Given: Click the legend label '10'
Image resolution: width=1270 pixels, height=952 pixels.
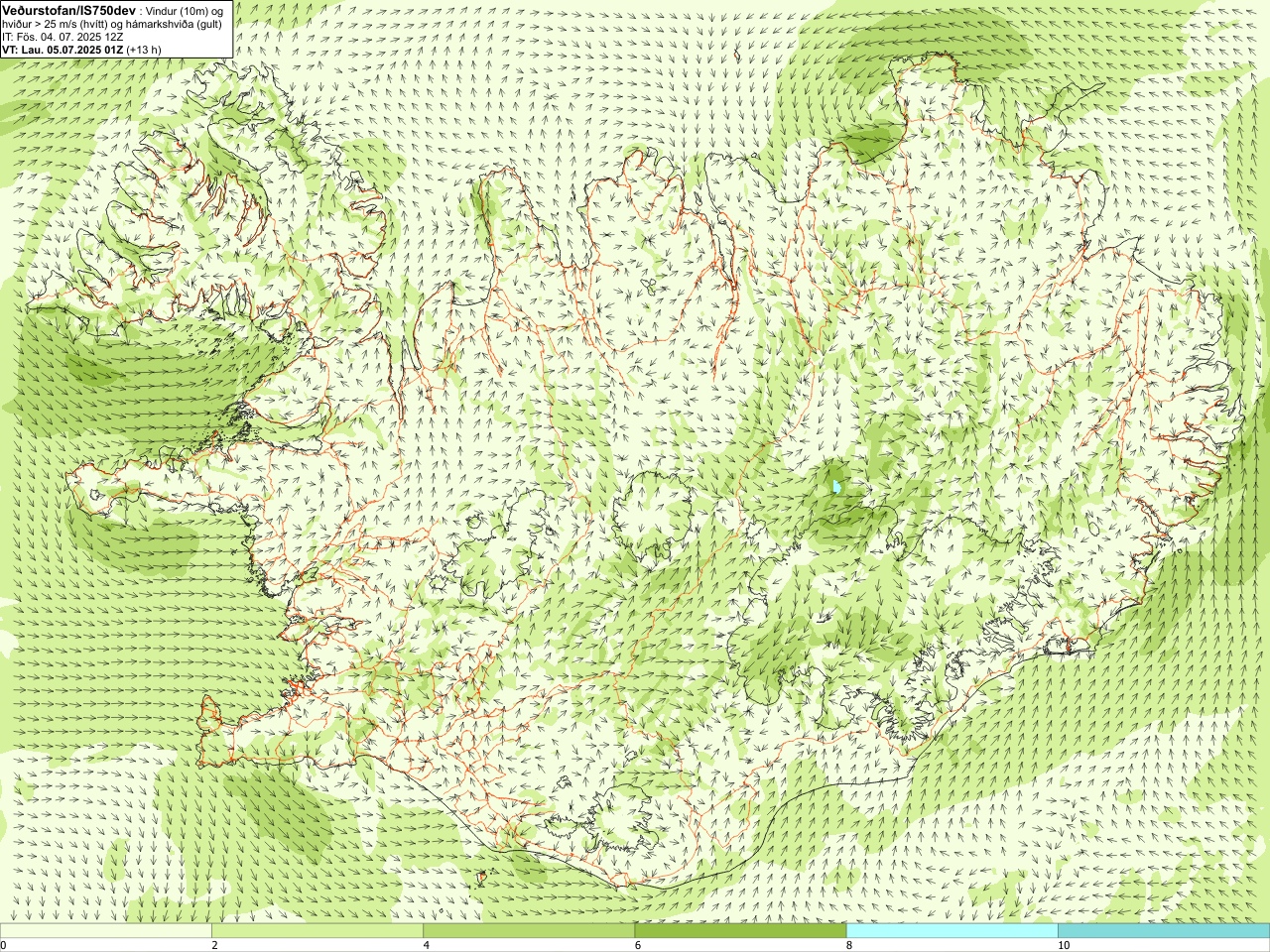Looking at the screenshot, I should (x=1063, y=945).
